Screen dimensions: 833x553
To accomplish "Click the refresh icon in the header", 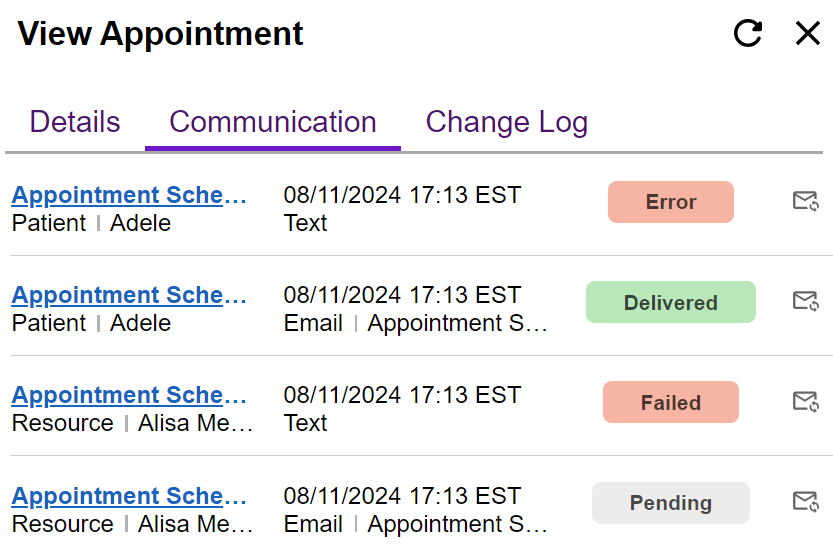I will point(748,34).
